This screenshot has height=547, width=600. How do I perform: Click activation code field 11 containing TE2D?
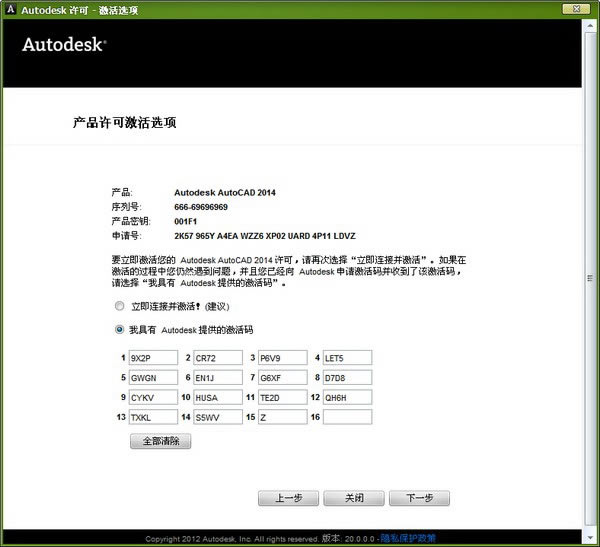tap(282, 398)
